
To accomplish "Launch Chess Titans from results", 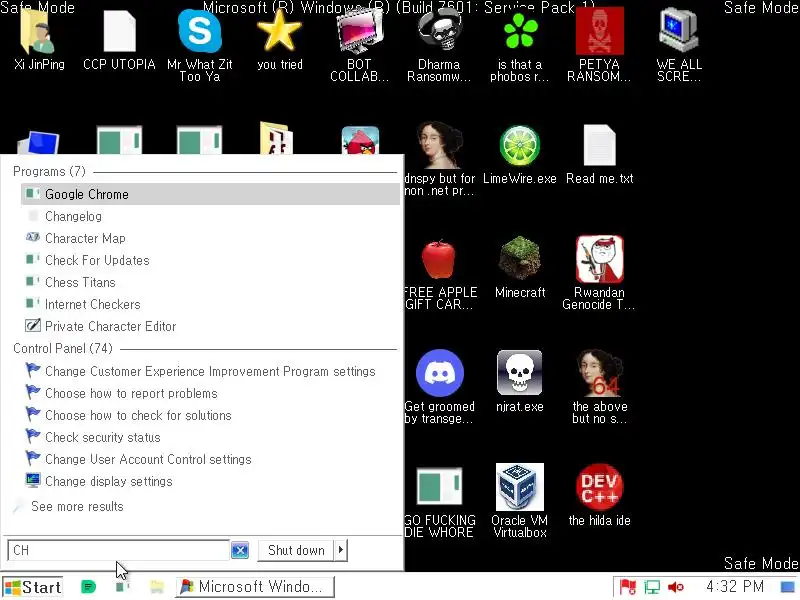I will pyautogui.click(x=210, y=282).
